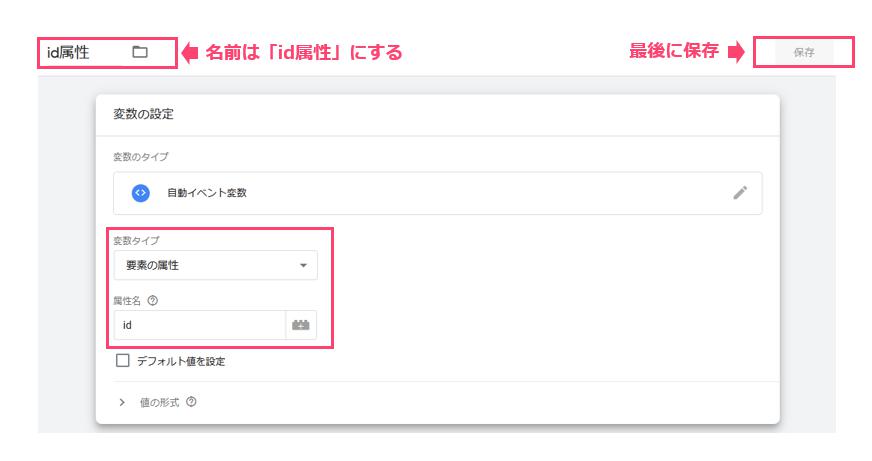Open the 変数タイプ dropdown showing 要素の属性
This screenshot has height=461, width=872.
(x=216, y=265)
